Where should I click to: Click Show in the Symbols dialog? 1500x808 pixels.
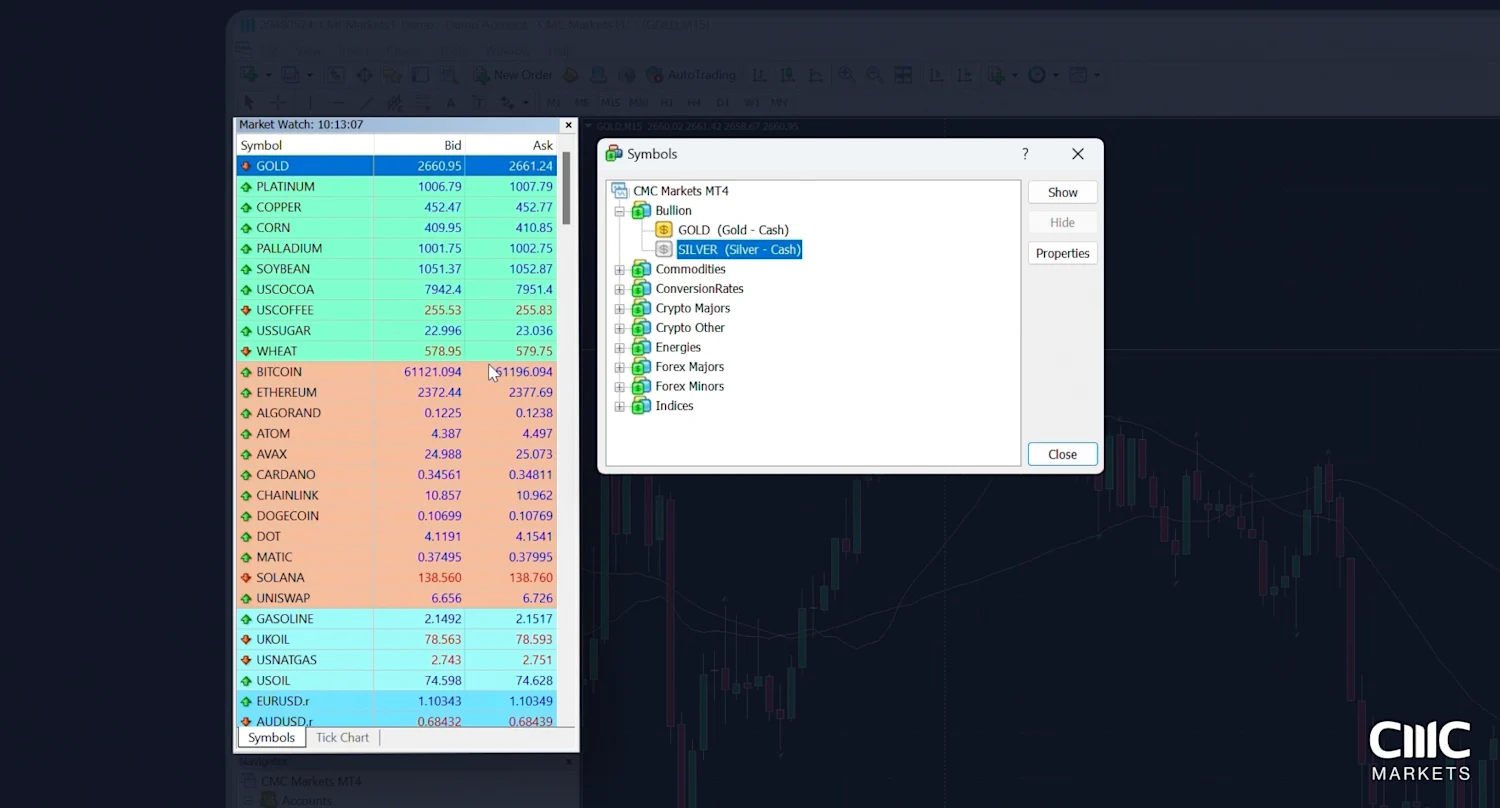pyautogui.click(x=1062, y=192)
